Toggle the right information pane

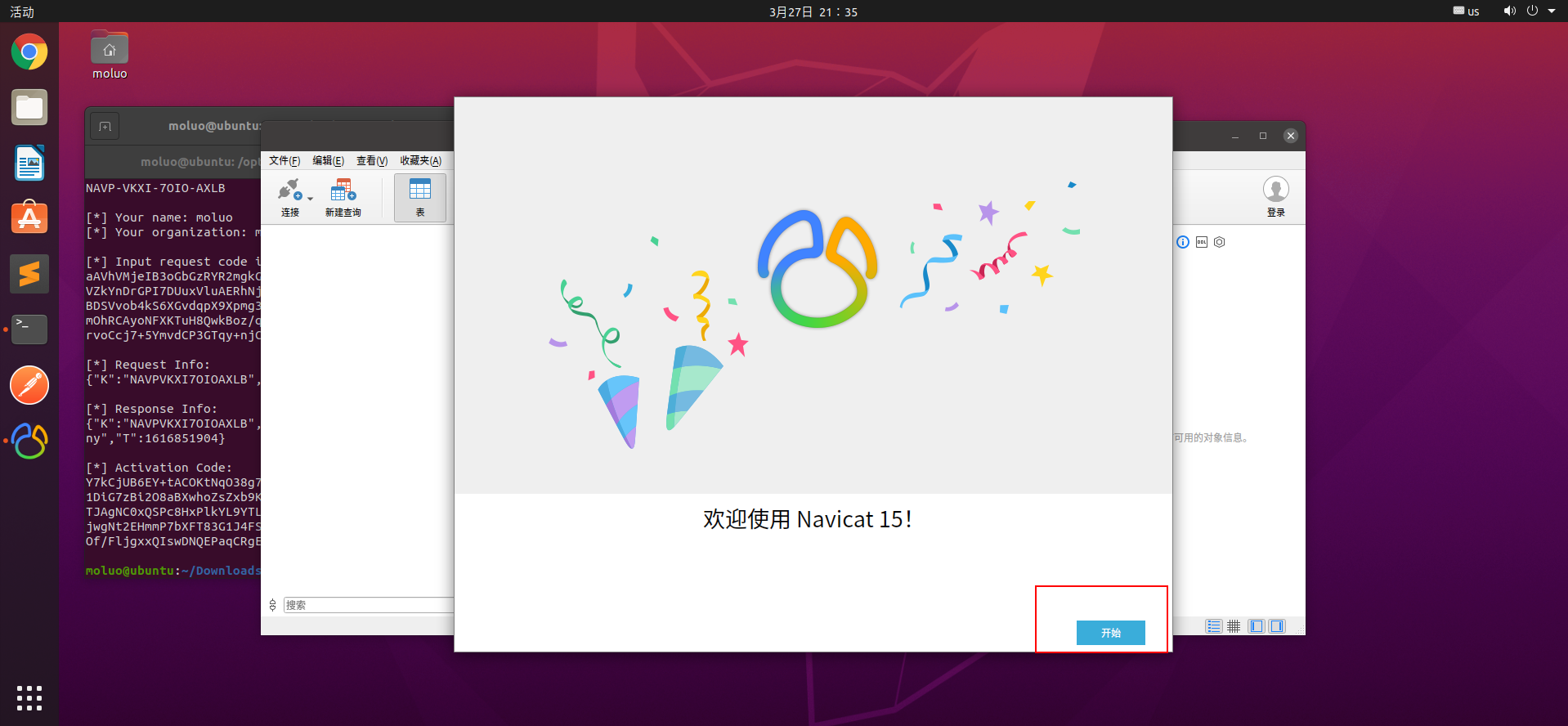(1277, 626)
